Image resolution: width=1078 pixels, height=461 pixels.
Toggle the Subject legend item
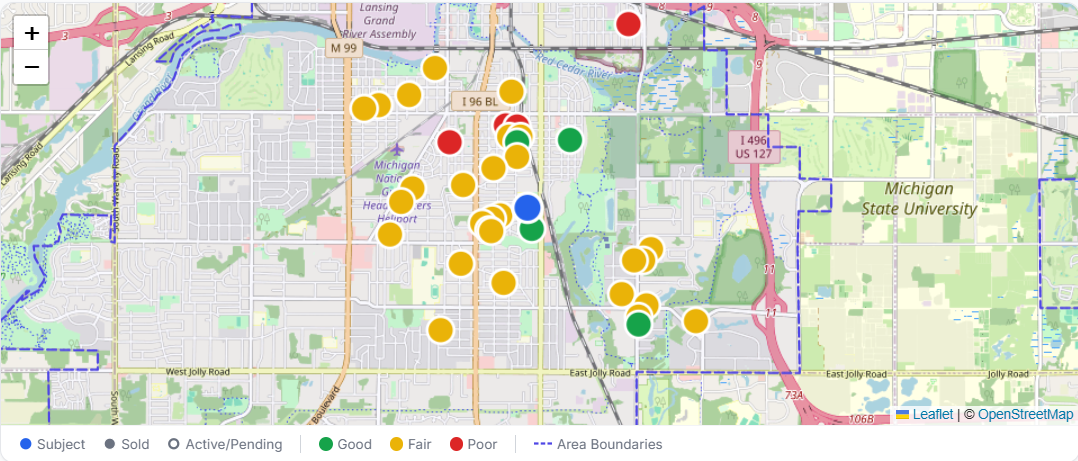(x=52, y=444)
